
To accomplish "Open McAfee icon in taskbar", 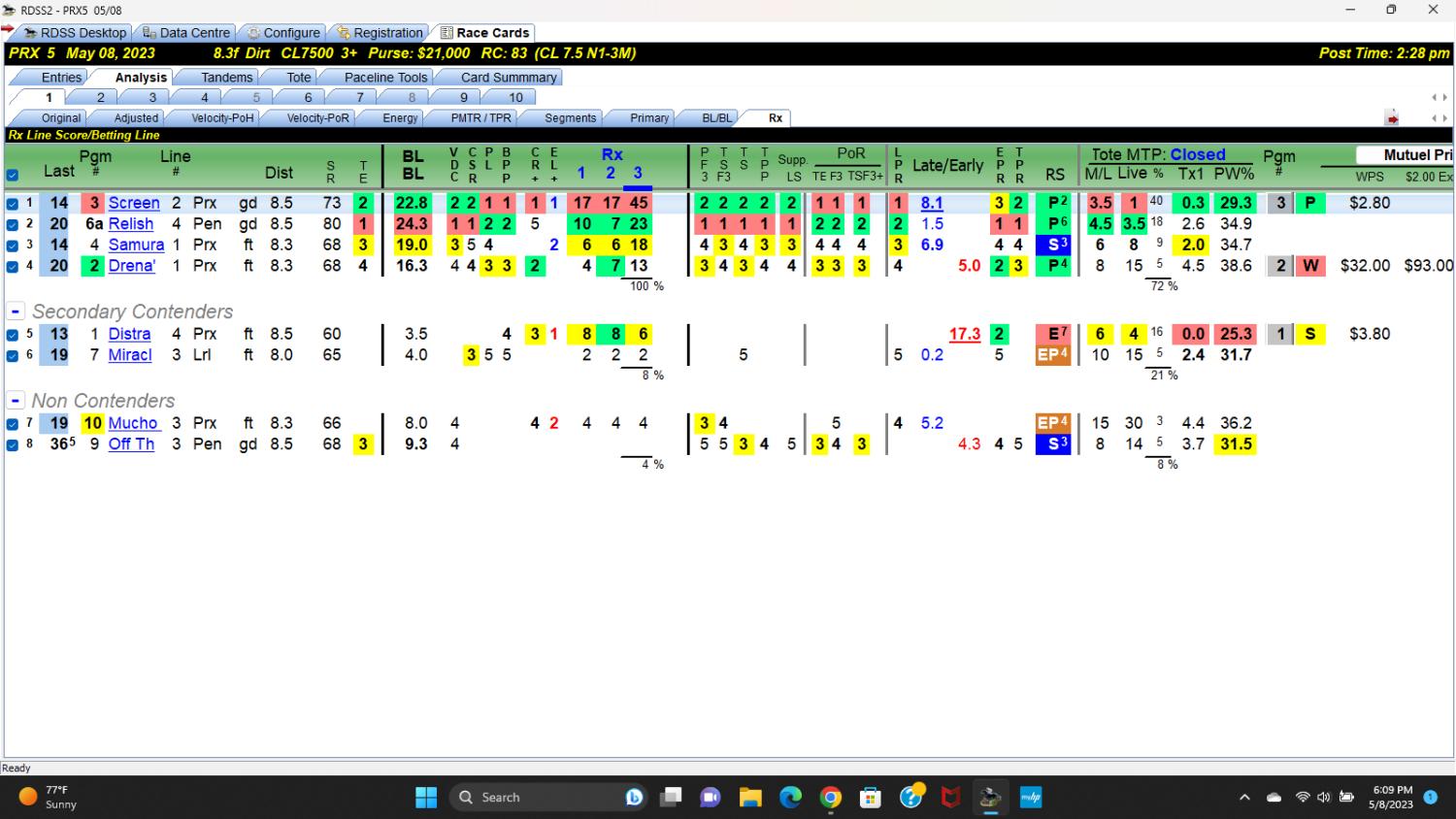I will click(x=950, y=798).
